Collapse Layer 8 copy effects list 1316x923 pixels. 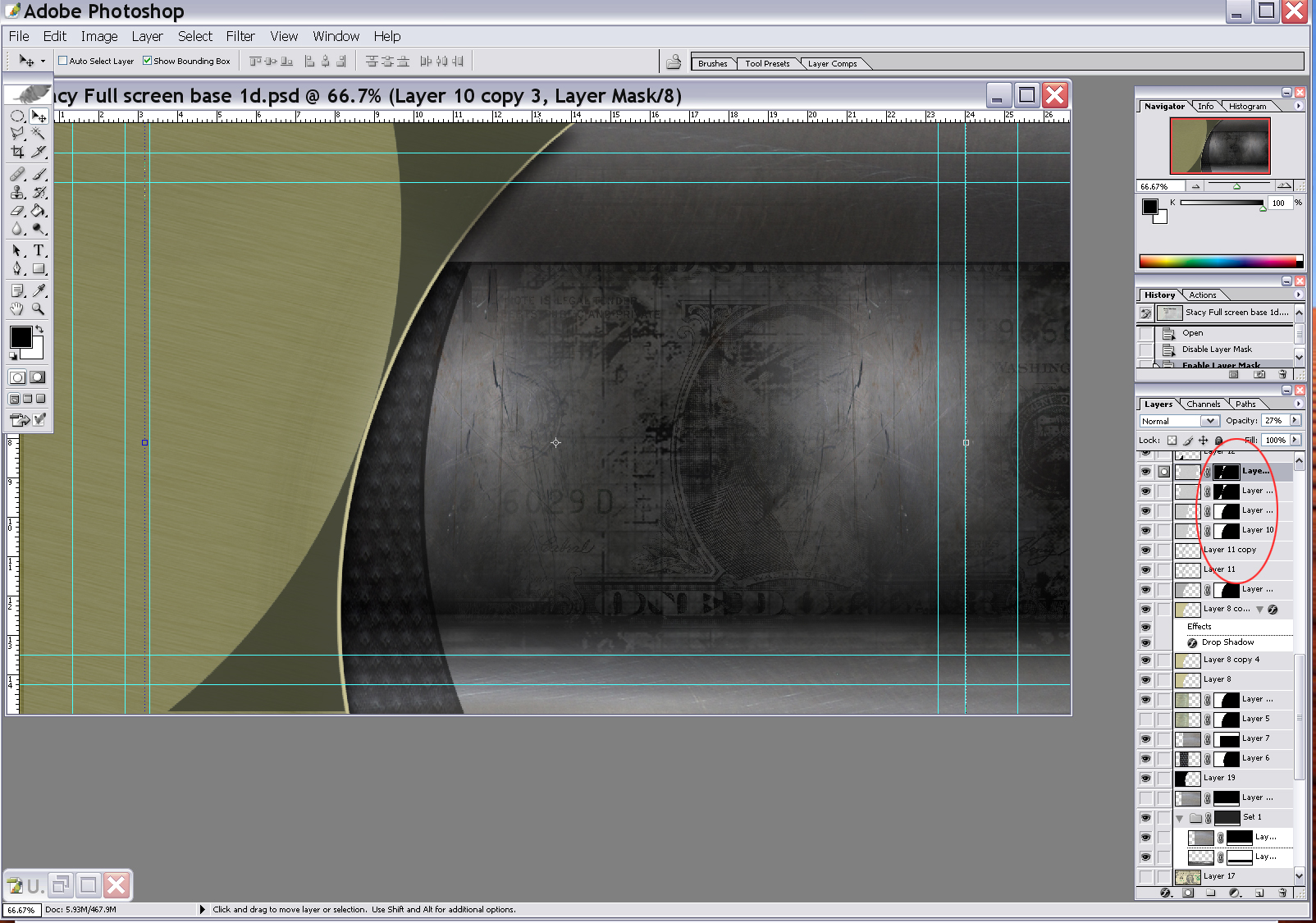1259,610
